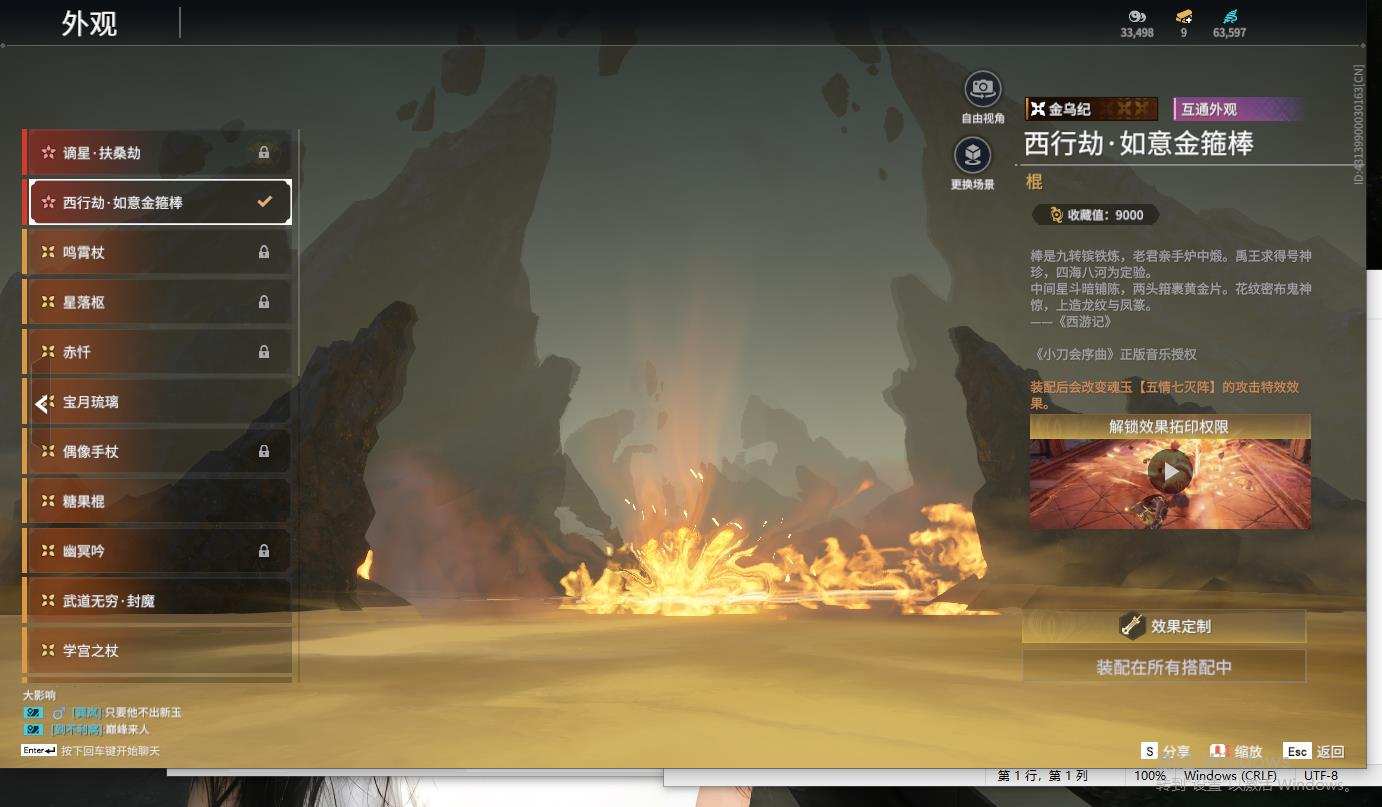Click the chat message 只要他不出新玉

point(143,713)
